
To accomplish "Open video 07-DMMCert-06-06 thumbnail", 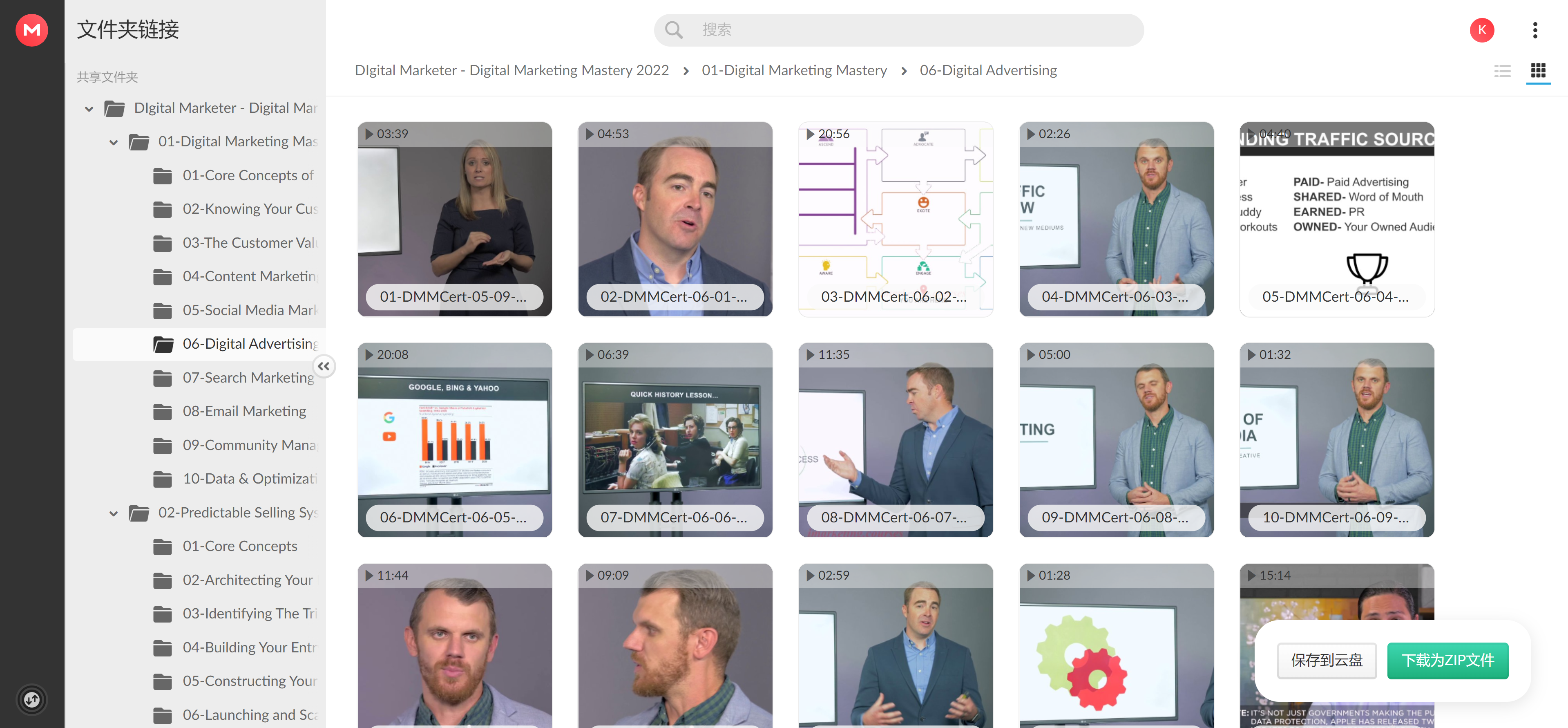I will pos(675,440).
